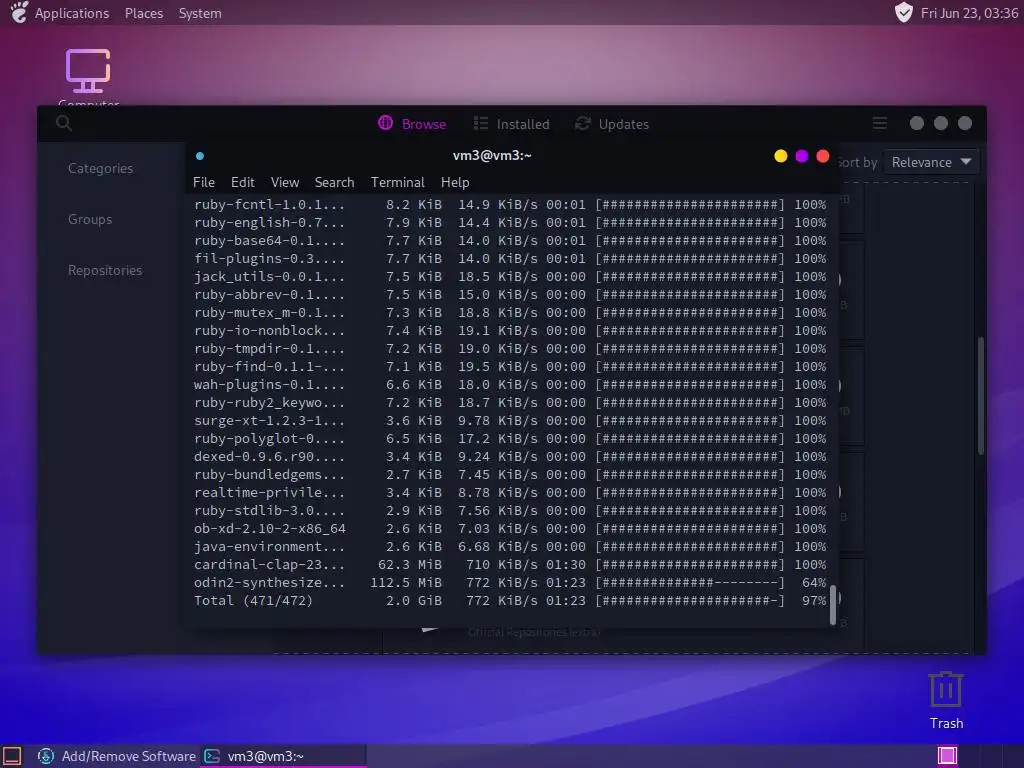Click the cardinal-clap-23 download line
The width and height of the screenshot is (1024, 768).
510,564
